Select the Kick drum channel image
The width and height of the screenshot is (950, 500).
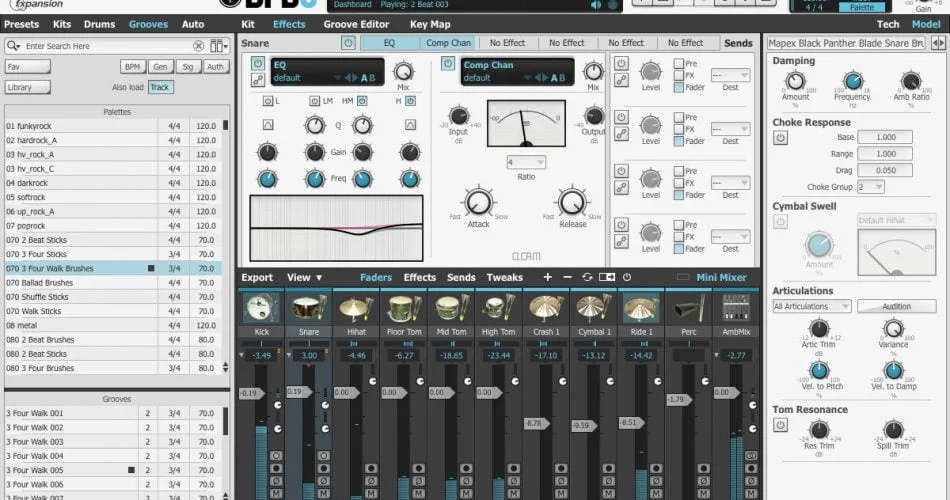(261, 308)
